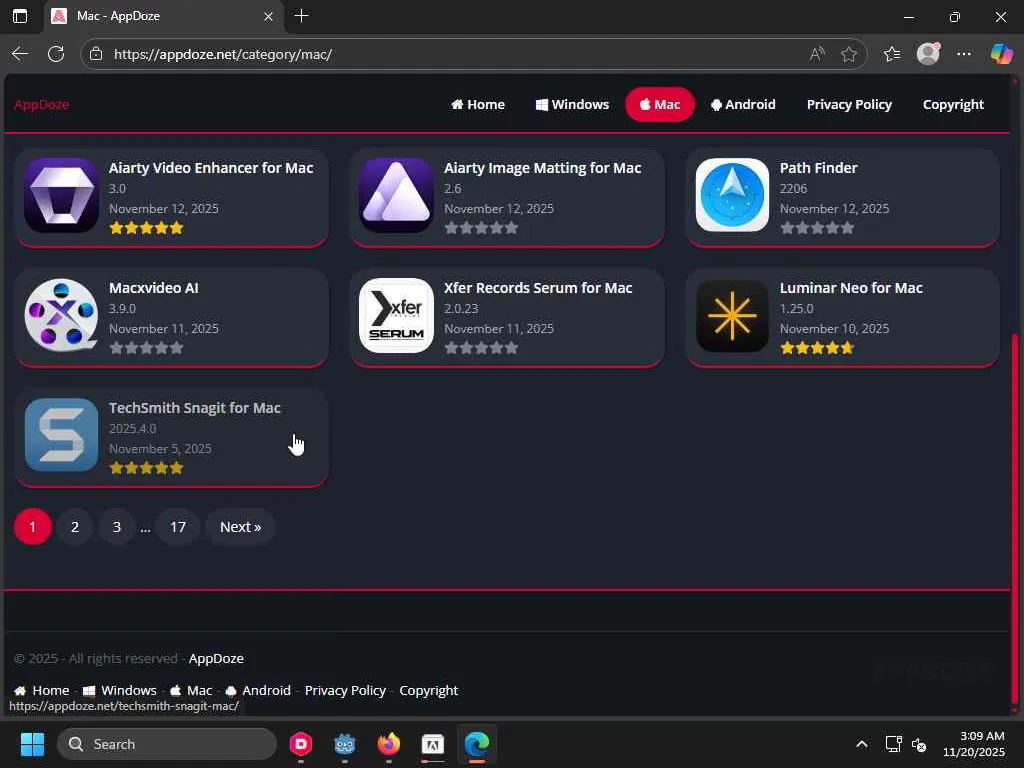Click the Next » pagination button
Screen dimensions: 1024x768
240,526
